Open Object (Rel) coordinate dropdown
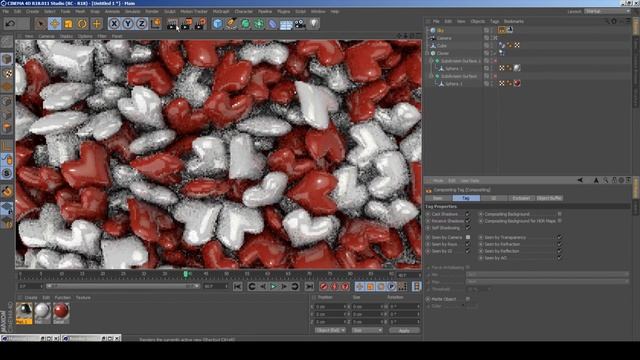Image resolution: width=640 pixels, height=360 pixels. pos(330,330)
